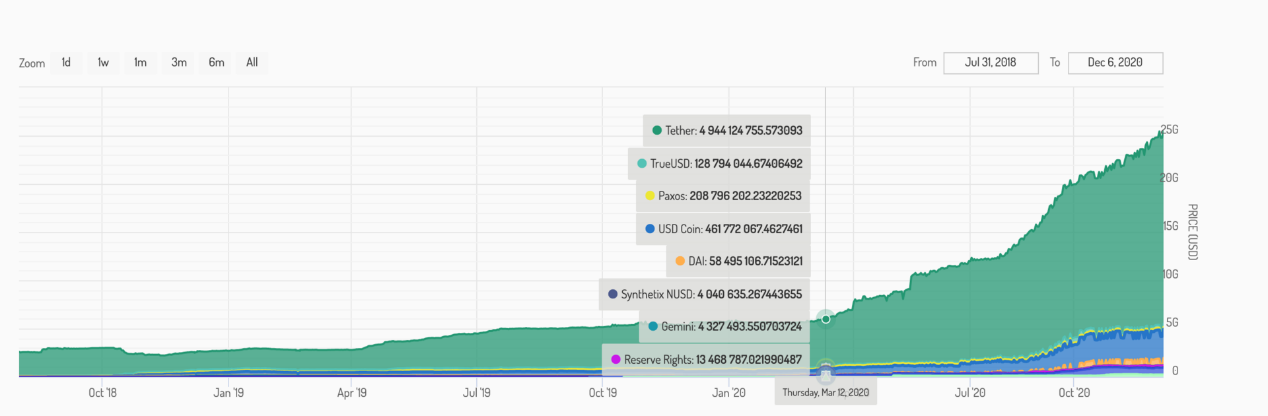Click the green Tether dot in tooltip
The image size is (1268, 416).
(x=657, y=130)
